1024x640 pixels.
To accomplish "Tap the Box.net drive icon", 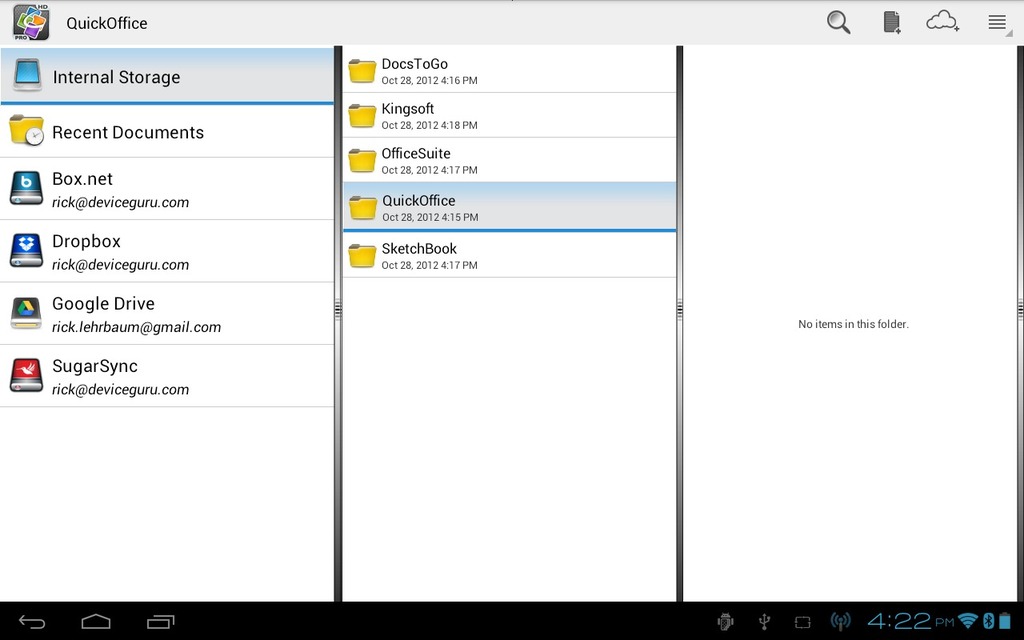I will click(x=27, y=188).
